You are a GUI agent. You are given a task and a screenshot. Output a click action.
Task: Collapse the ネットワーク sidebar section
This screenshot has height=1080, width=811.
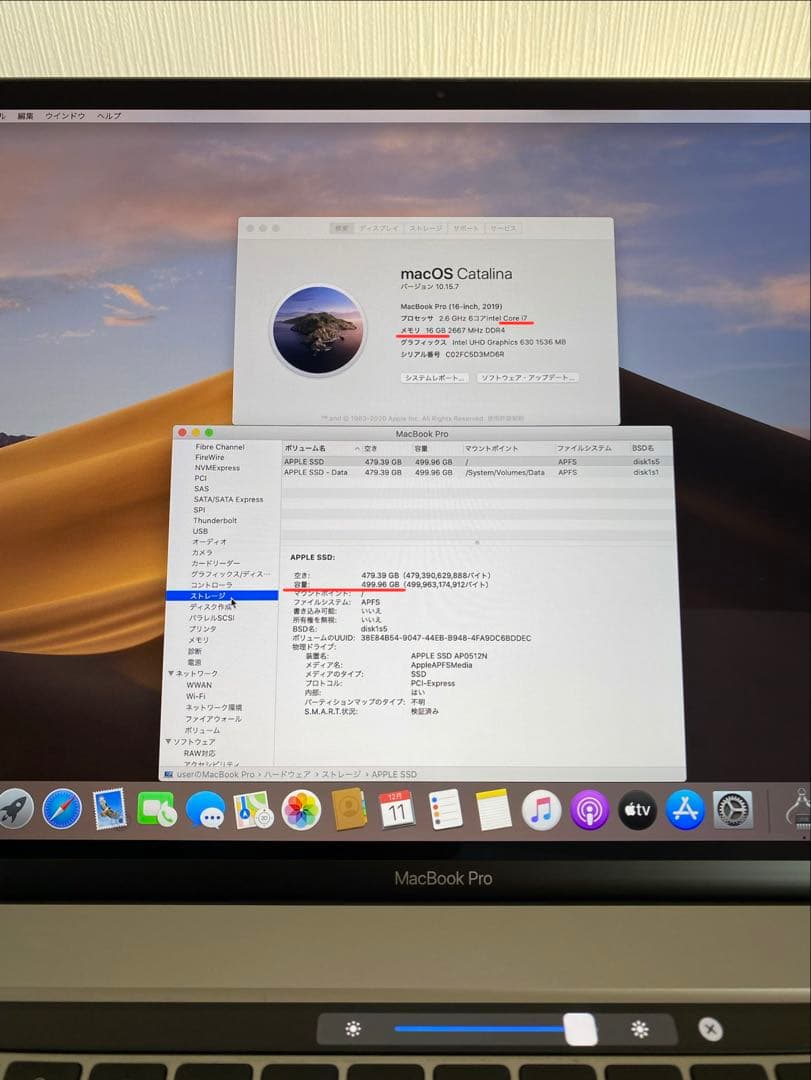pyautogui.click(x=171, y=673)
